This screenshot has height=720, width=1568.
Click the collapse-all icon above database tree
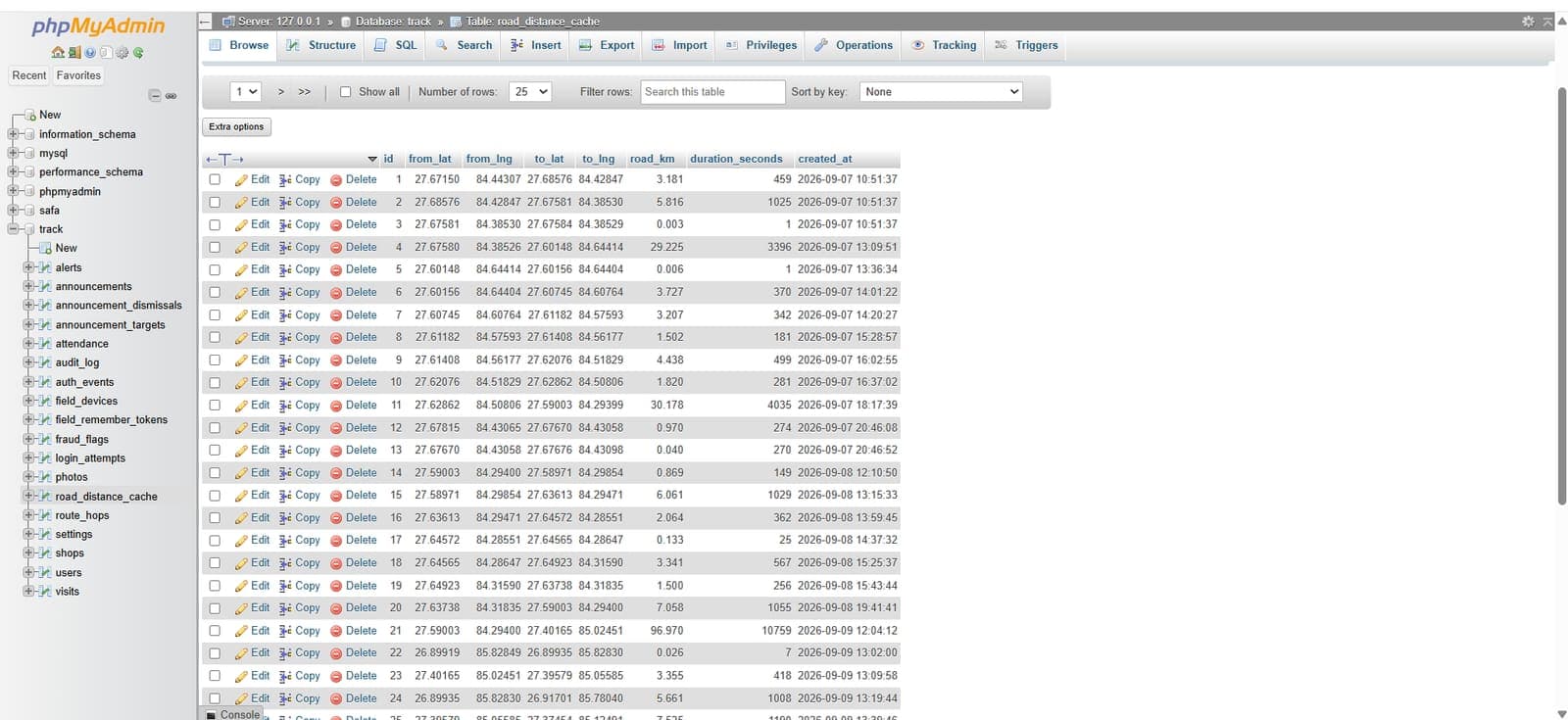[x=154, y=95]
